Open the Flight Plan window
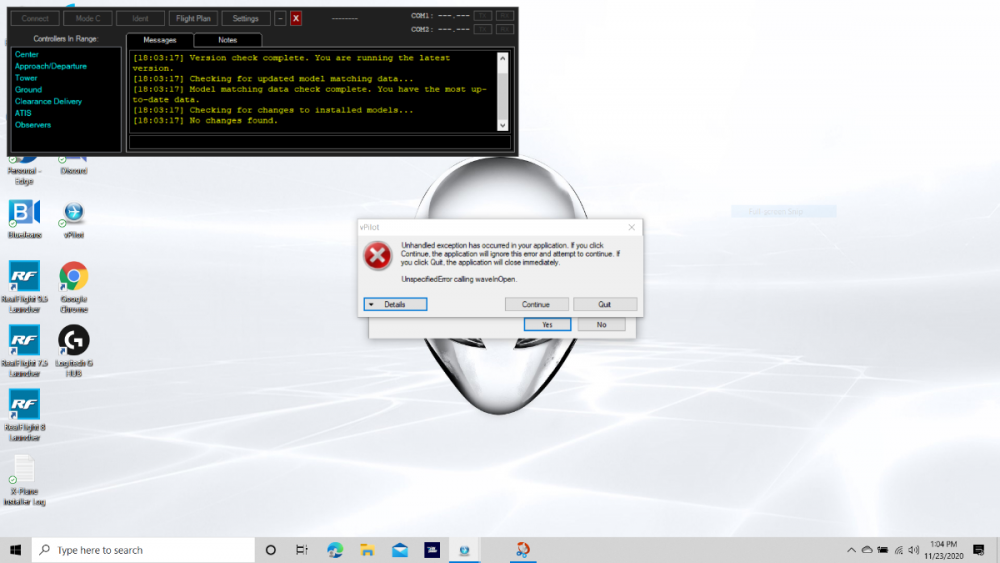The image size is (1000, 563). coord(192,18)
